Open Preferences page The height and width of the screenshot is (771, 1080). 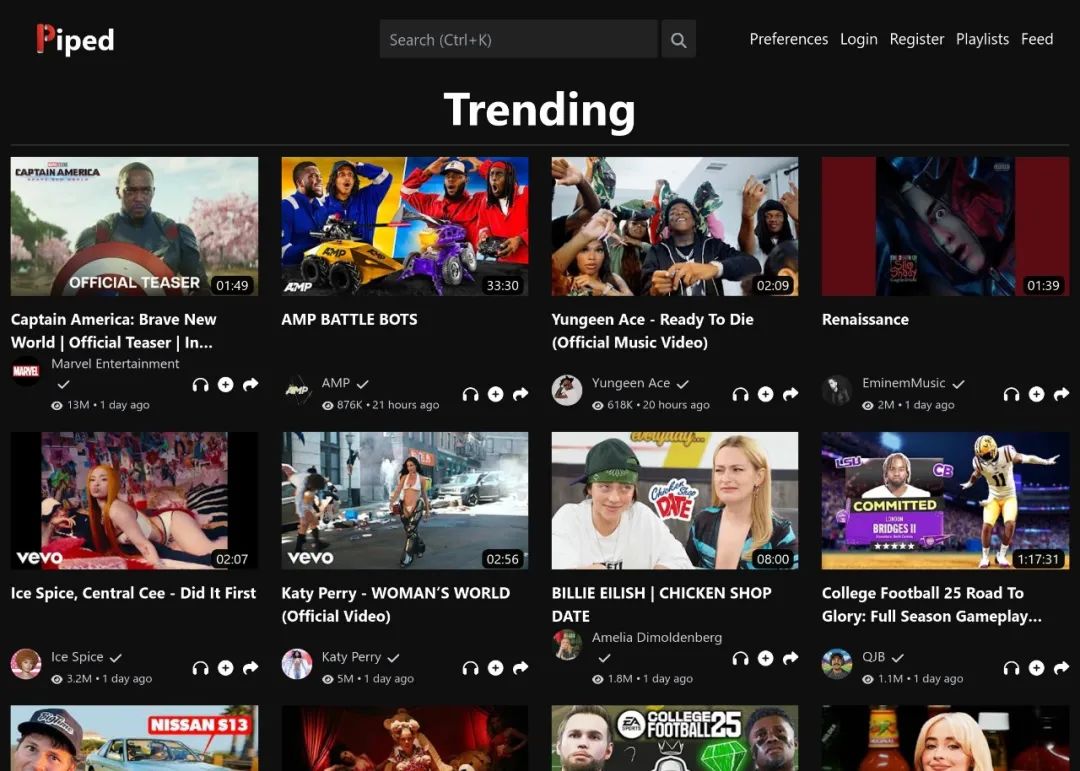789,39
